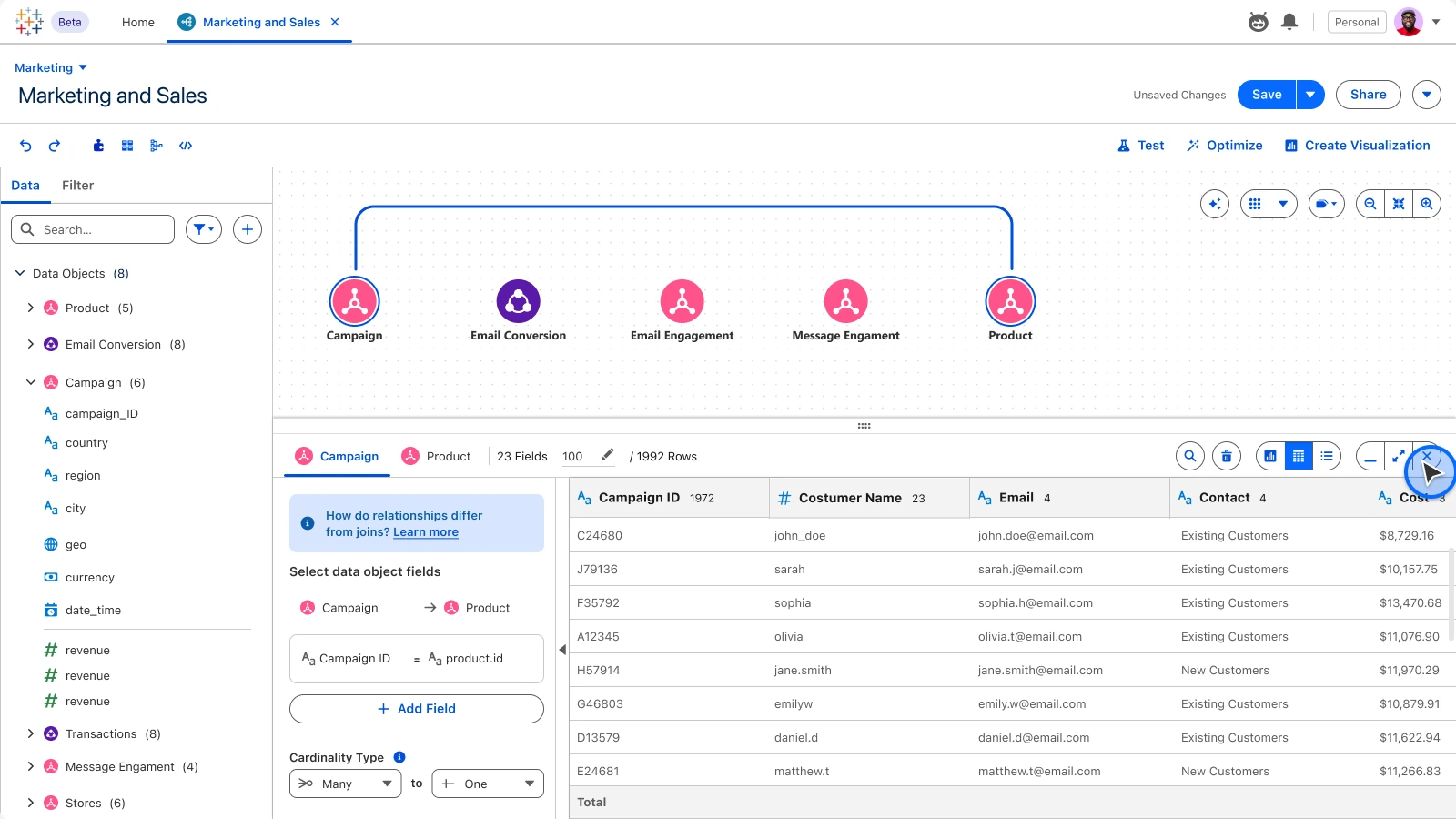The height and width of the screenshot is (819, 1456).
Task: Zoom in on the canvas
Action: point(1427,204)
